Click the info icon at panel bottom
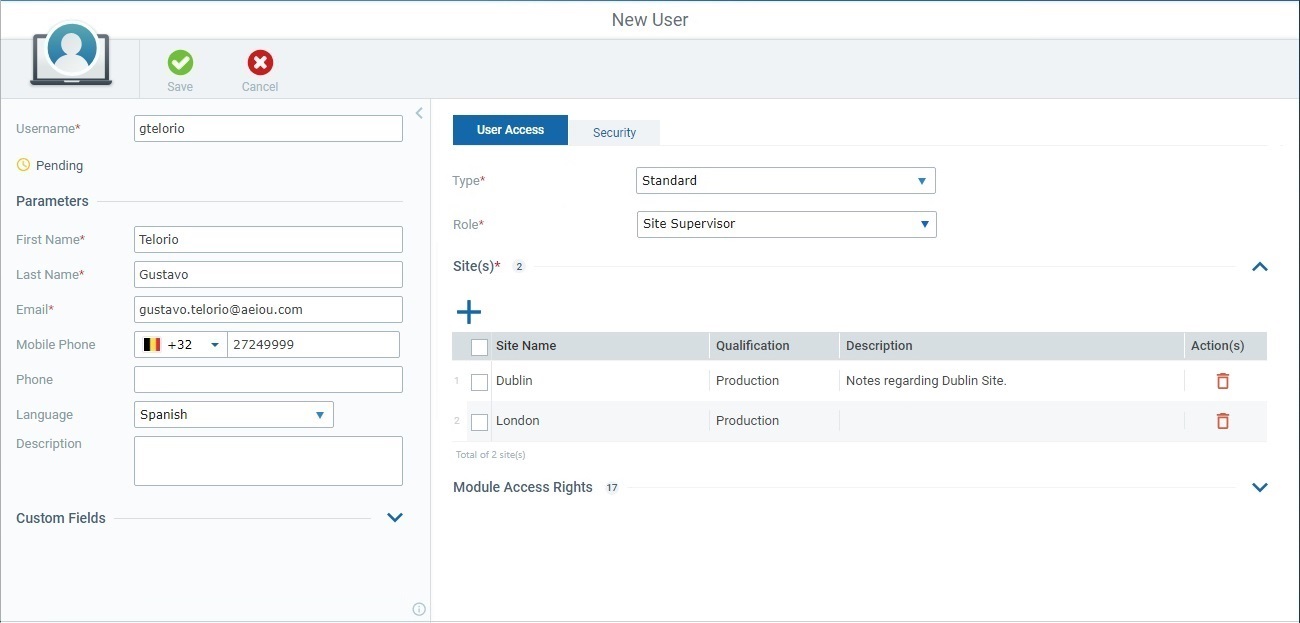Viewport: 1300px width, 623px height. [x=419, y=608]
